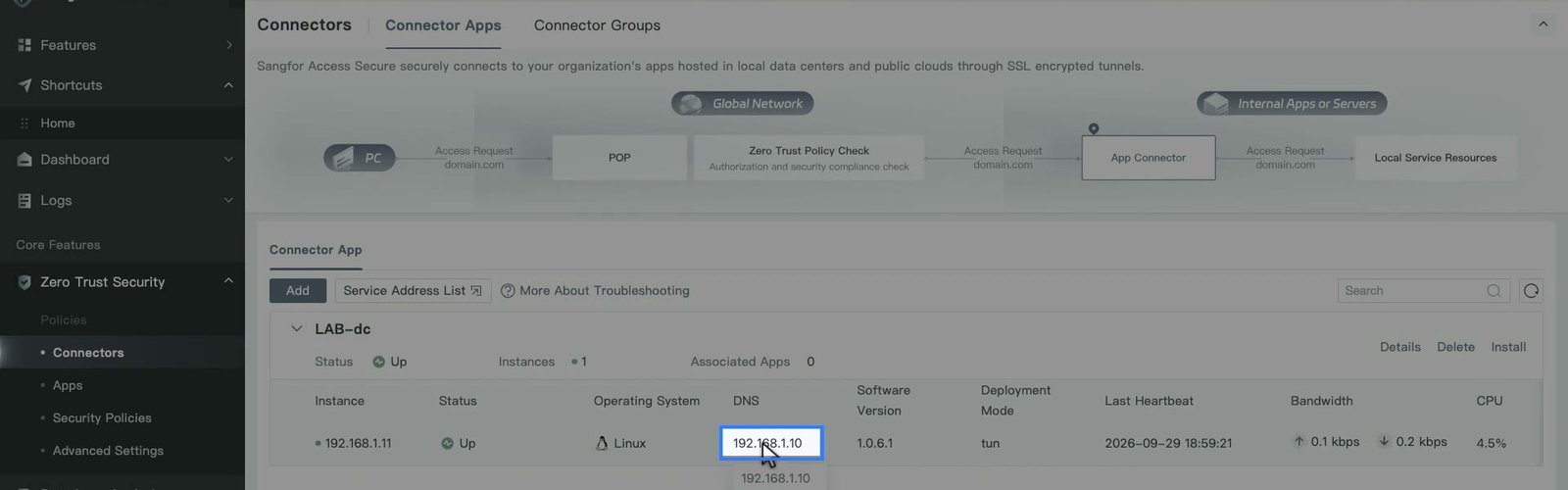This screenshot has height=490, width=1568.
Task: Click the location pin above App Connector
Action: pyautogui.click(x=1094, y=129)
